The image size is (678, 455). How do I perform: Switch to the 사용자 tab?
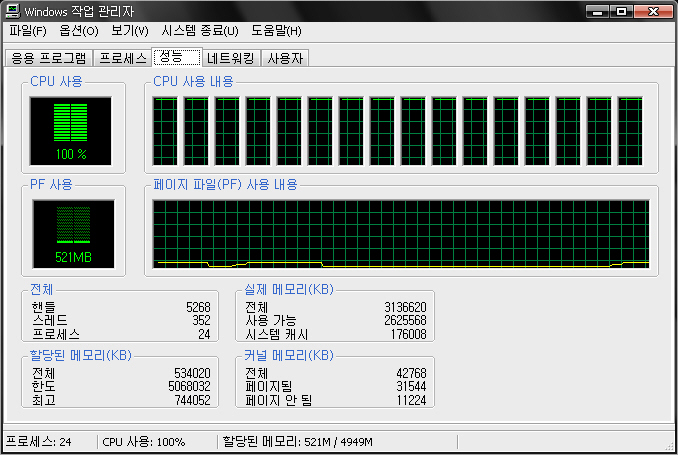click(x=285, y=58)
